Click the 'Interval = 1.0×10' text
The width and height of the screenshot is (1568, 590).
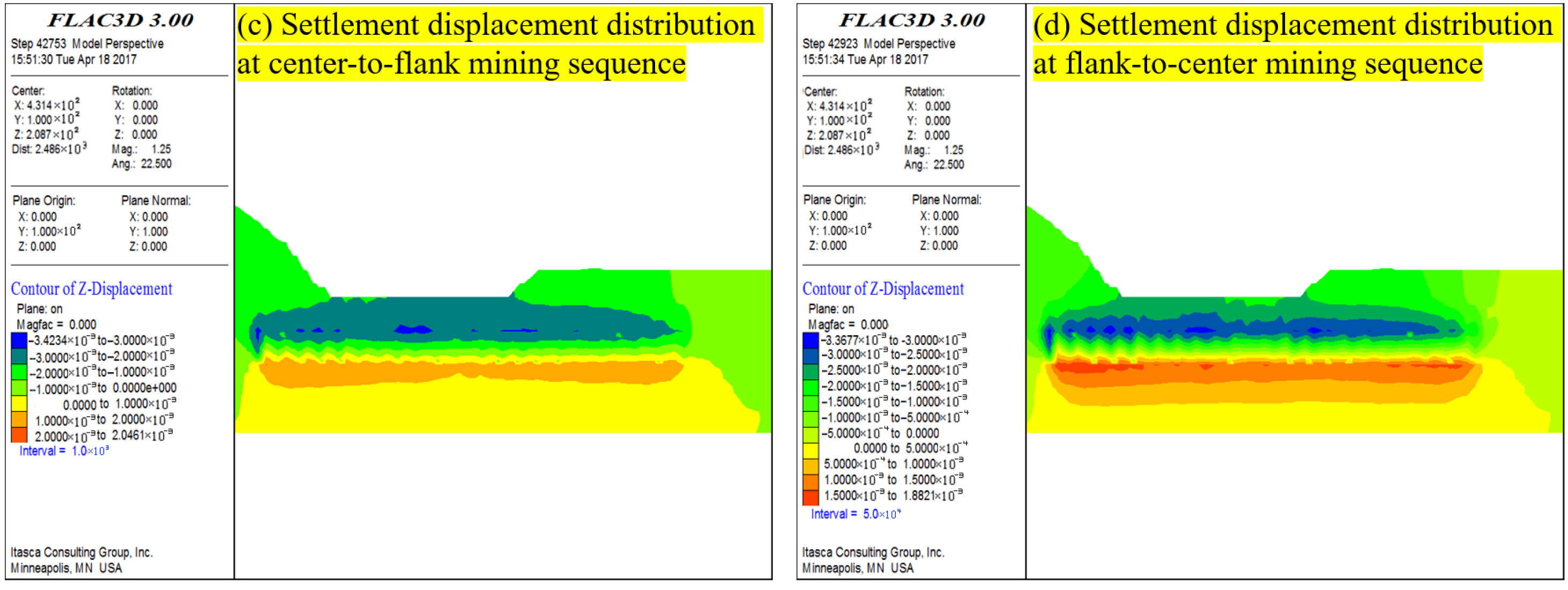[x=63, y=451]
